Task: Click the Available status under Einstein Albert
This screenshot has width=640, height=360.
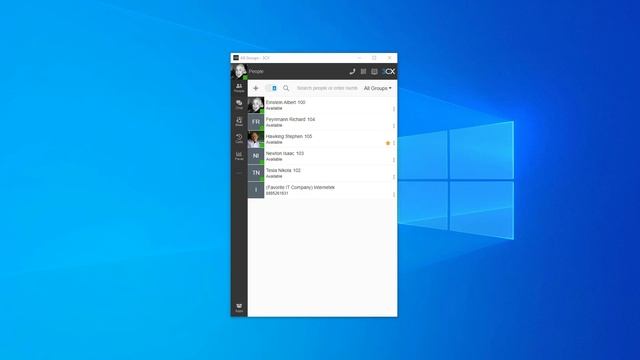Action: [274, 108]
